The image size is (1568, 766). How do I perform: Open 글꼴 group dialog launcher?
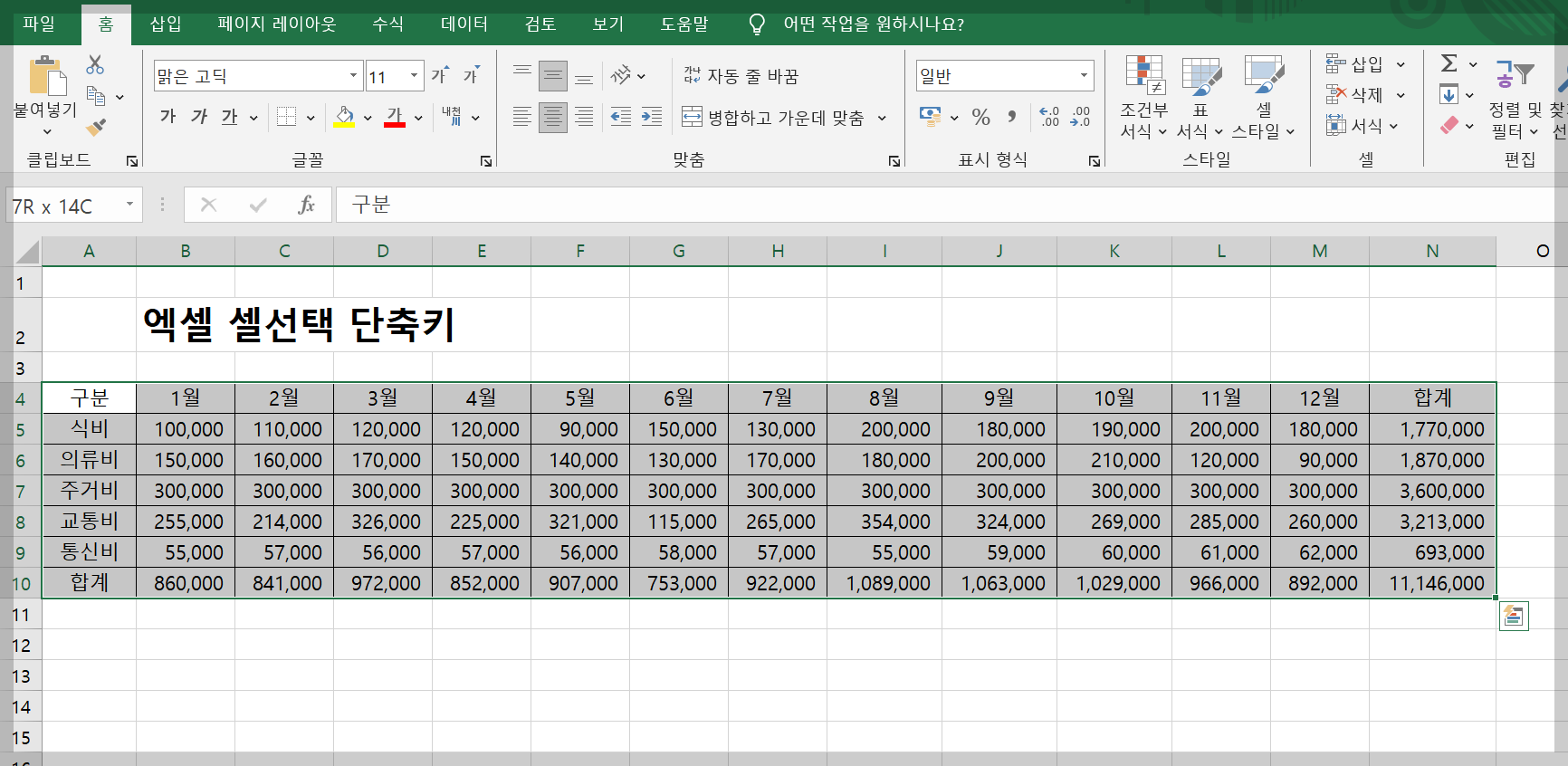pyautogui.click(x=486, y=161)
